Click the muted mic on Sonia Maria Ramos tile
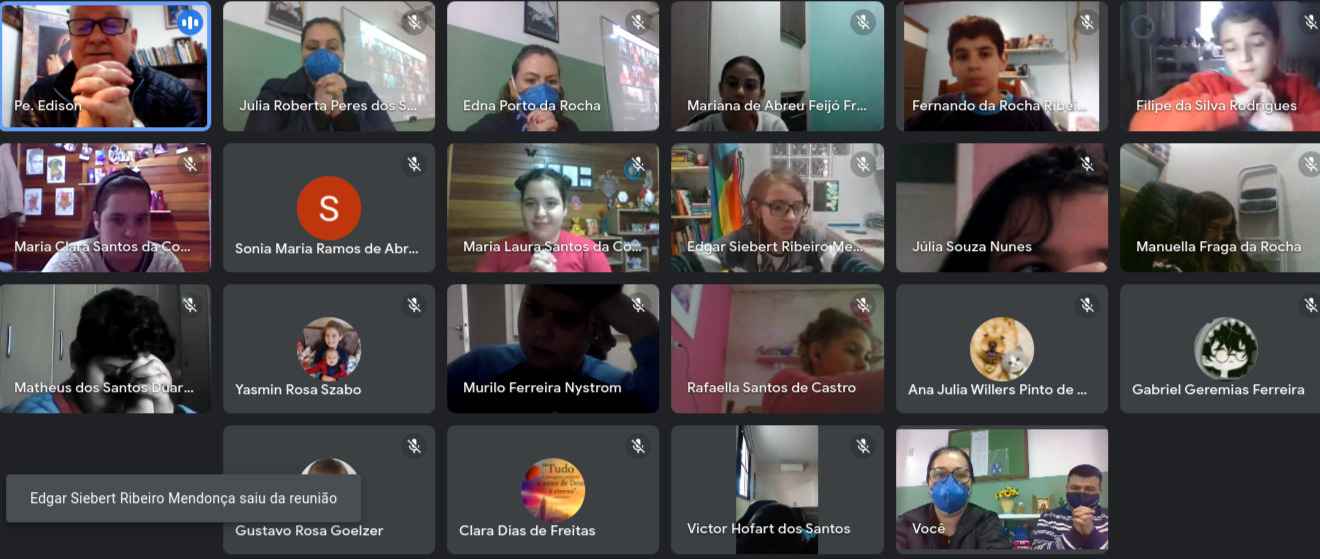The height and width of the screenshot is (559, 1320). pyautogui.click(x=414, y=164)
